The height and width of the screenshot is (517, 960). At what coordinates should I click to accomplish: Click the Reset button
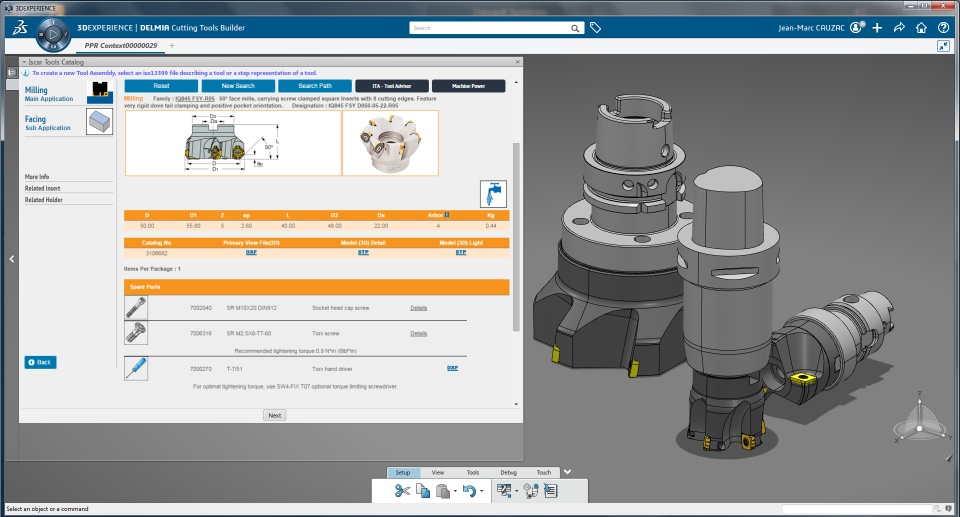coord(161,86)
